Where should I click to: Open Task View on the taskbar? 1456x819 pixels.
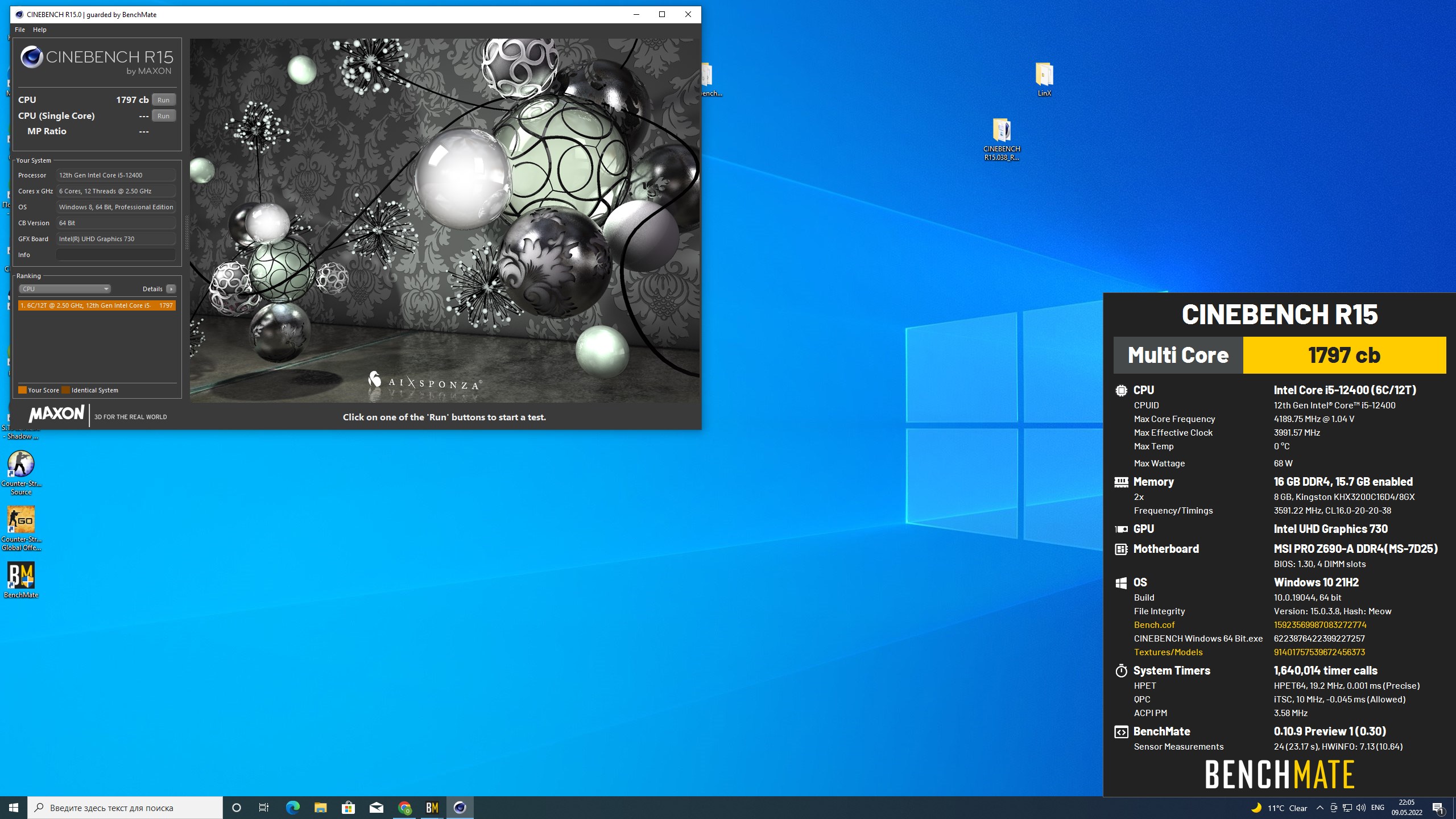point(264,808)
